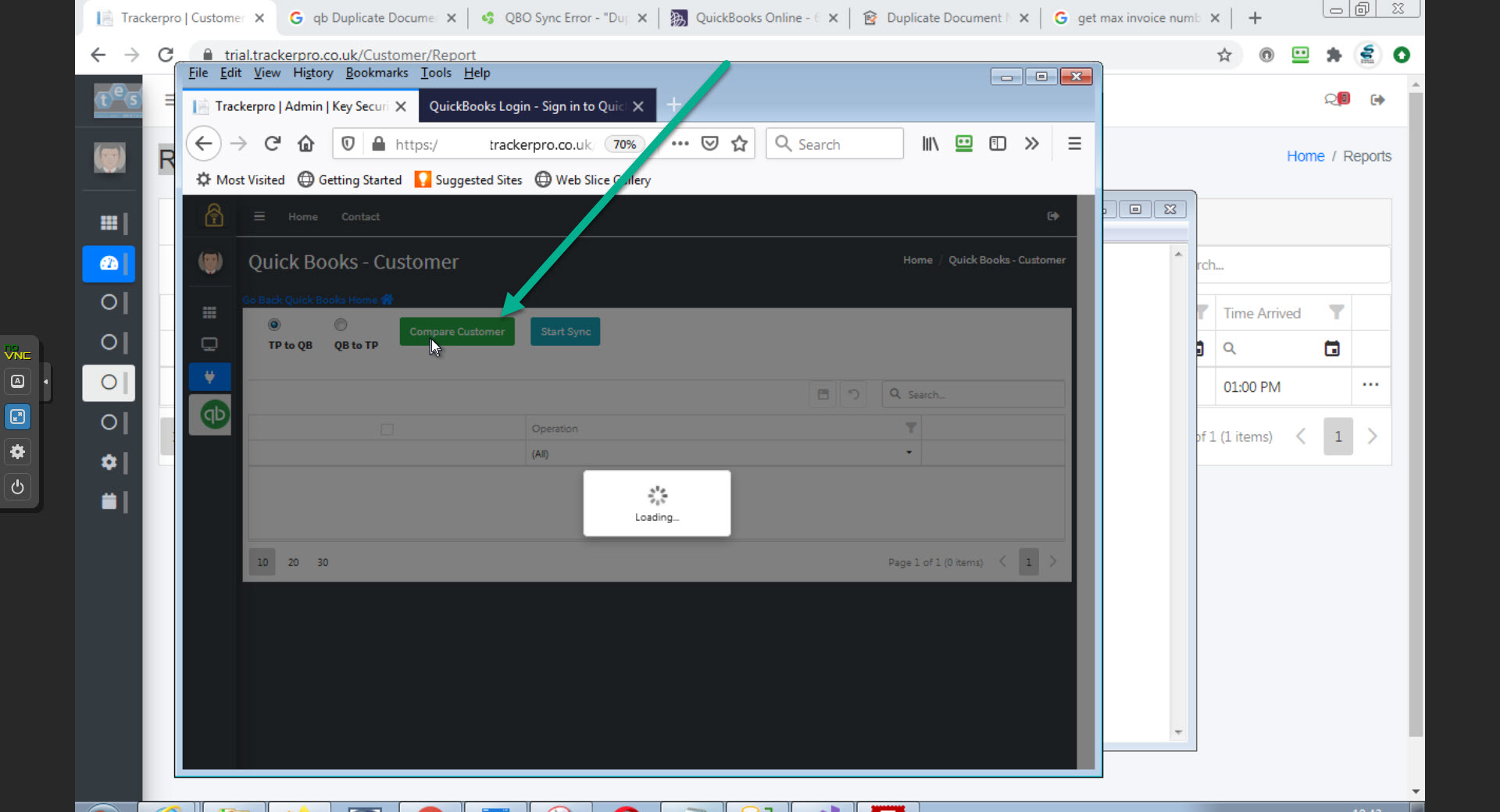Follow the Go Back Quick Books Home link
This screenshot has height=812, width=1500.
point(317,300)
